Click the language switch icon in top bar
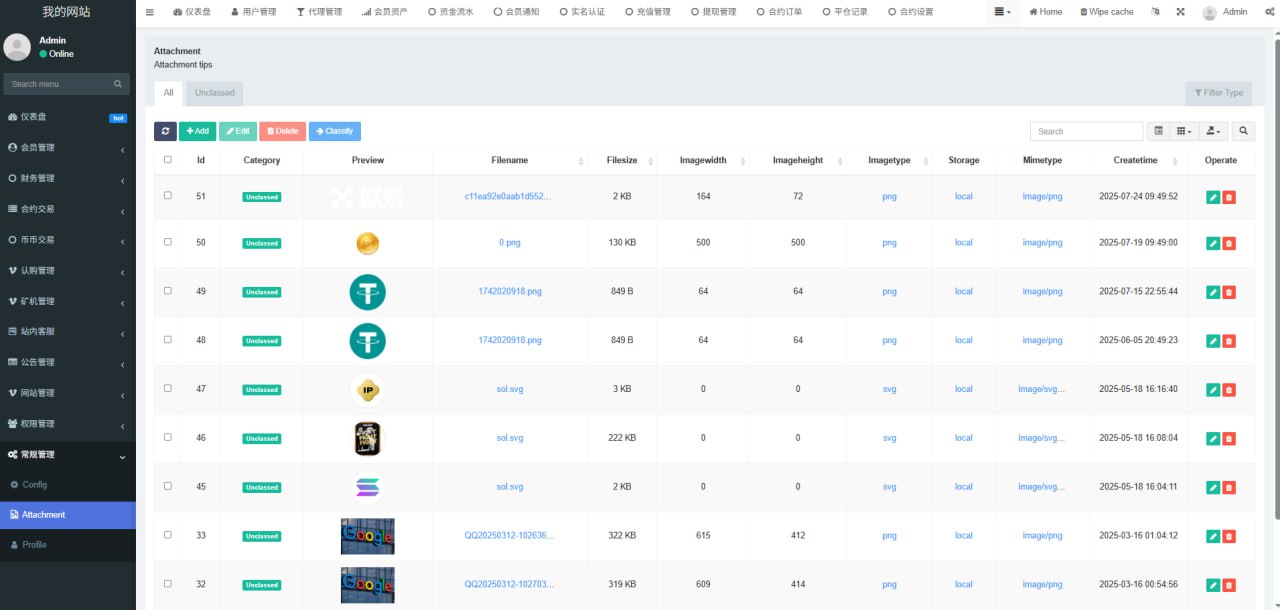This screenshot has height=610, width=1280. pos(1155,12)
